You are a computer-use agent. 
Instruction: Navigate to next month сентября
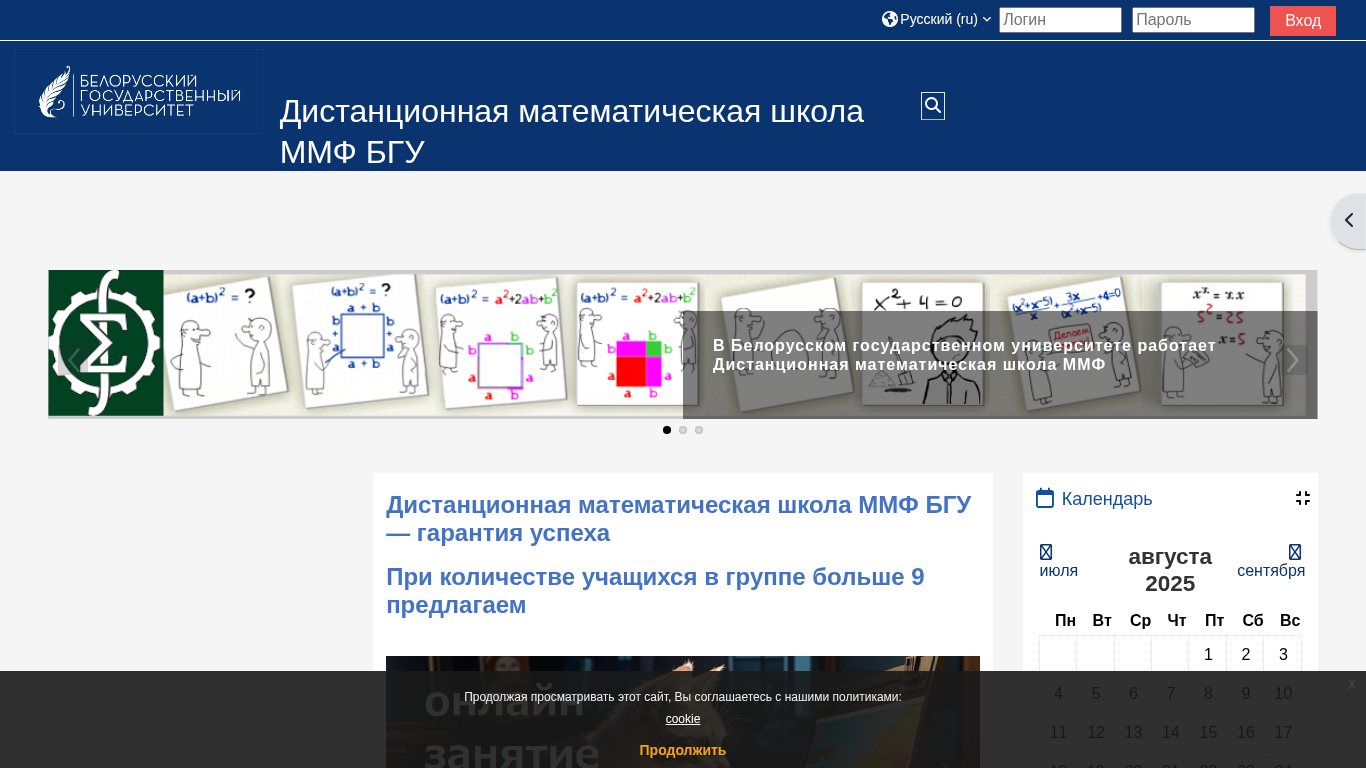click(1271, 561)
